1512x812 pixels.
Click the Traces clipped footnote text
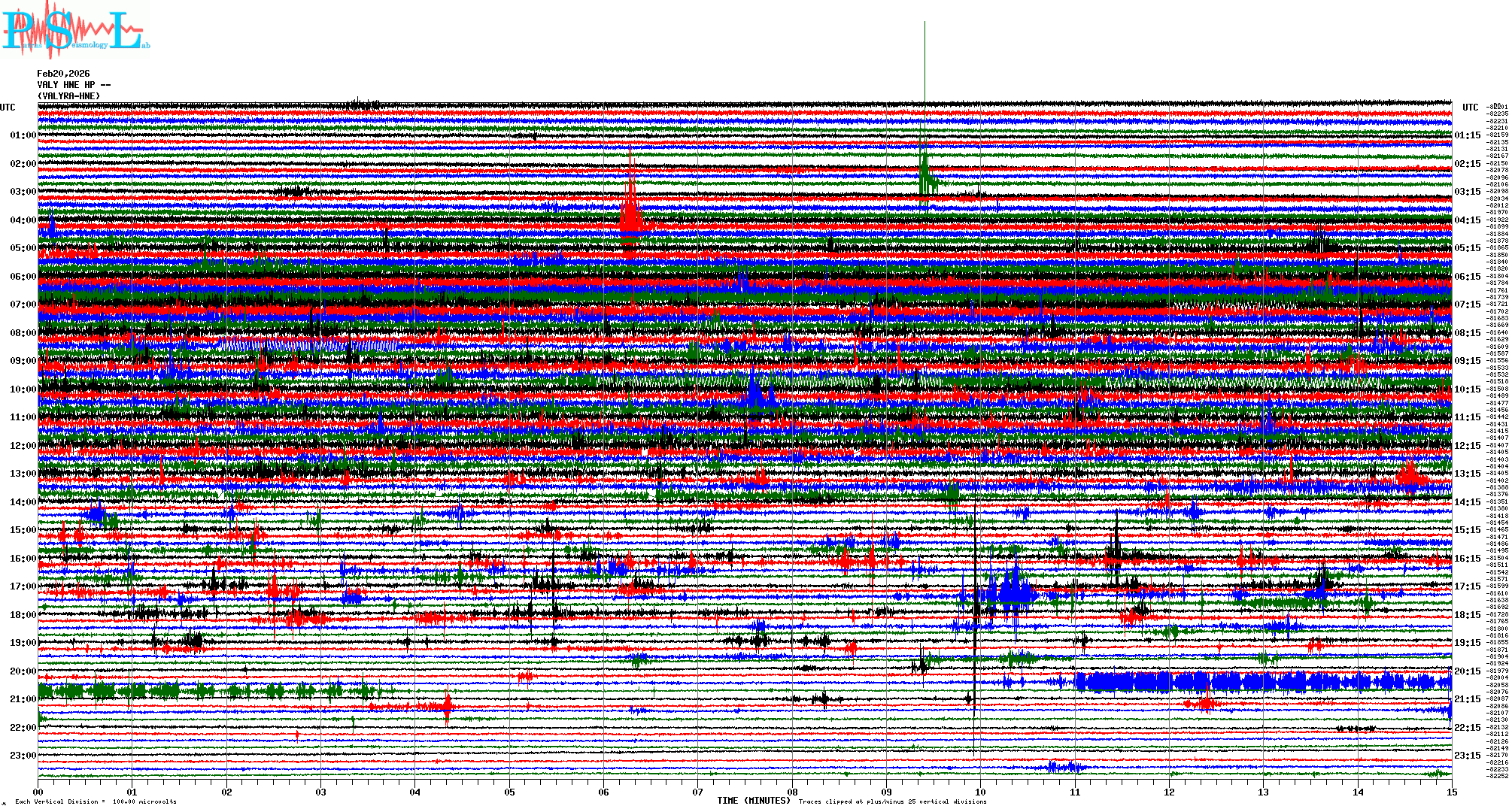[x=892, y=801]
